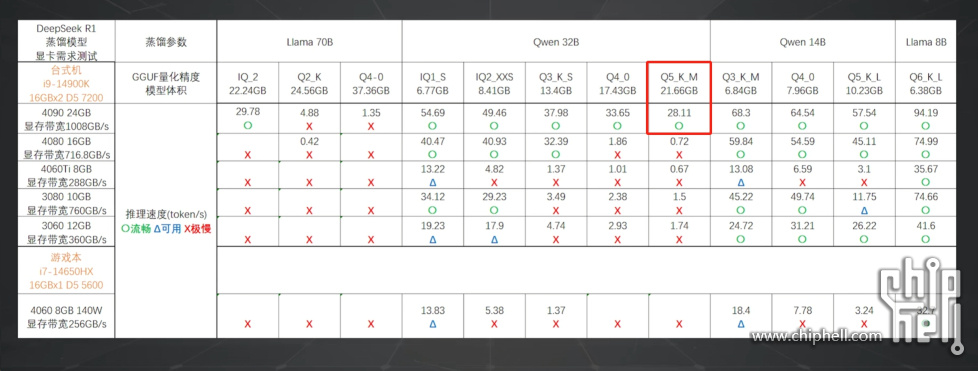Select the Qwen 32B column header
The image size is (978, 371).
pyautogui.click(x=556, y=42)
